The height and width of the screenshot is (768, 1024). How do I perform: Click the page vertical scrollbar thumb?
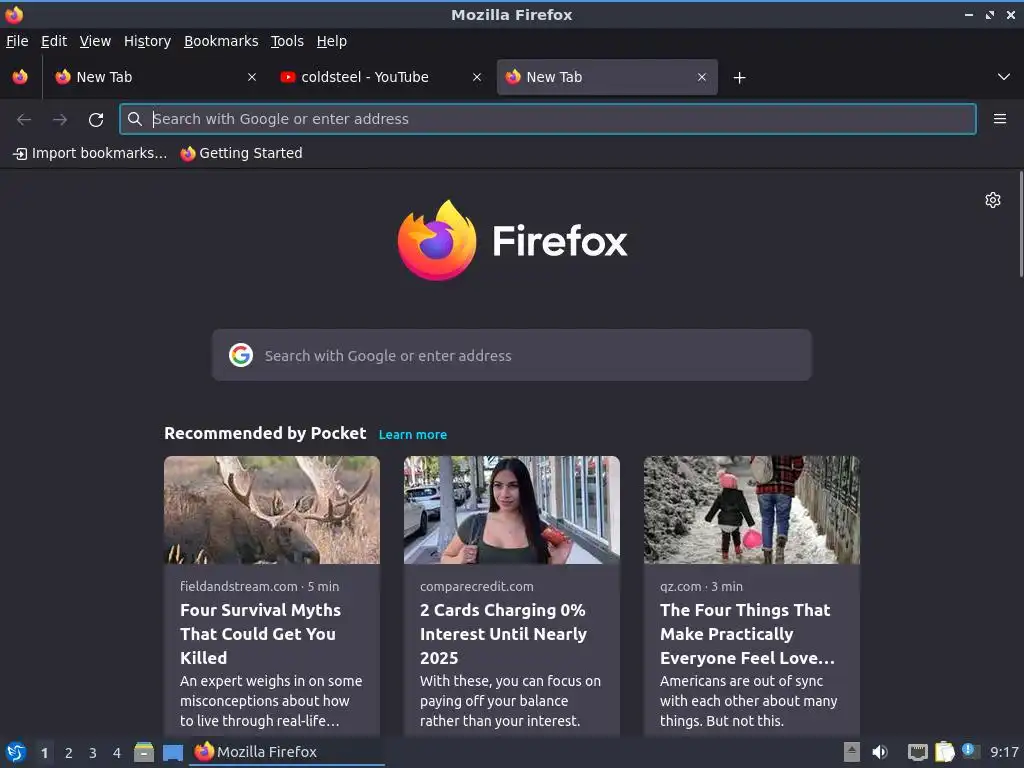click(x=1021, y=224)
